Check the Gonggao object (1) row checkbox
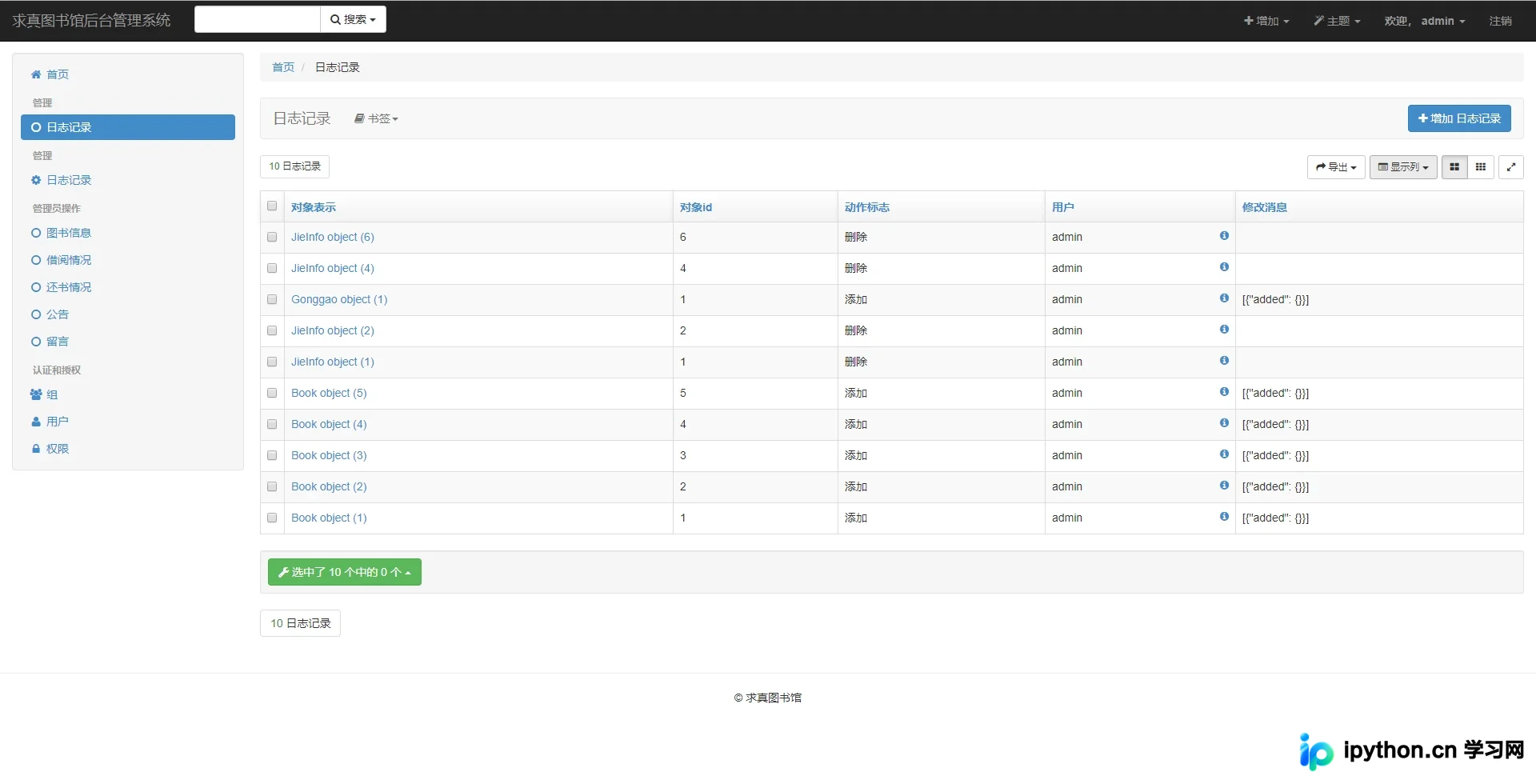1536x784 pixels. coord(272,299)
